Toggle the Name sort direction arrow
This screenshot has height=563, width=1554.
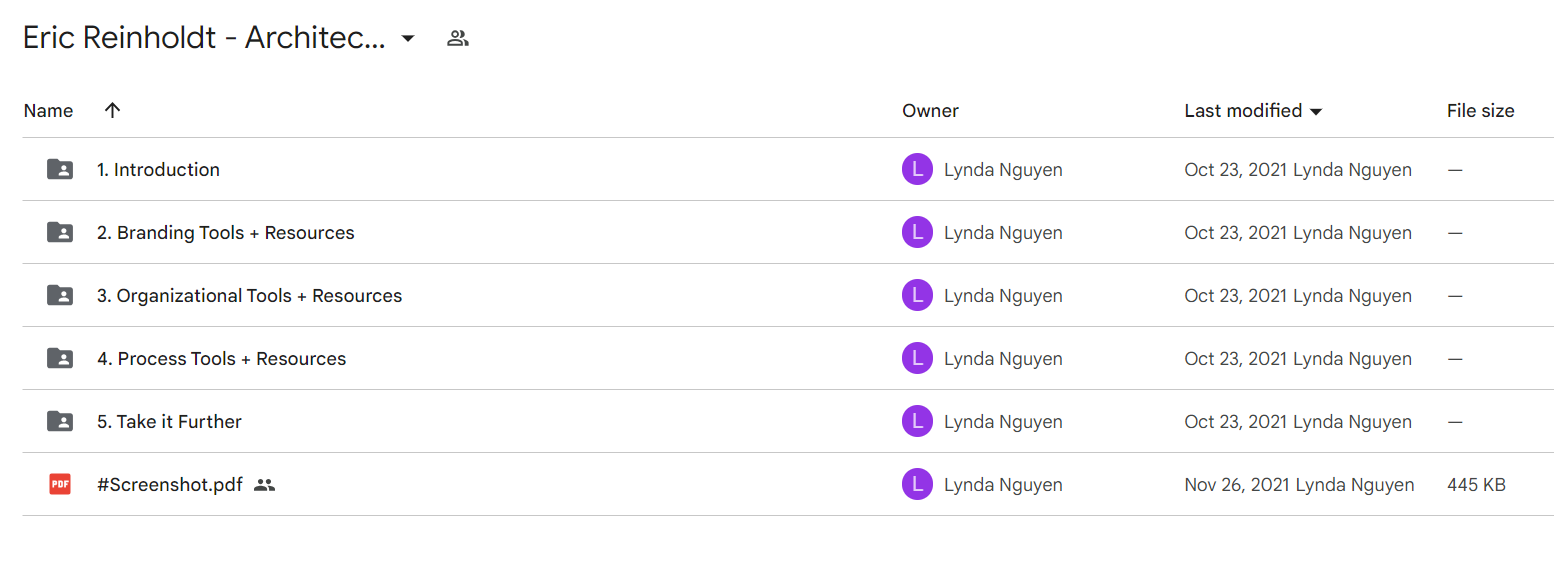click(x=112, y=110)
